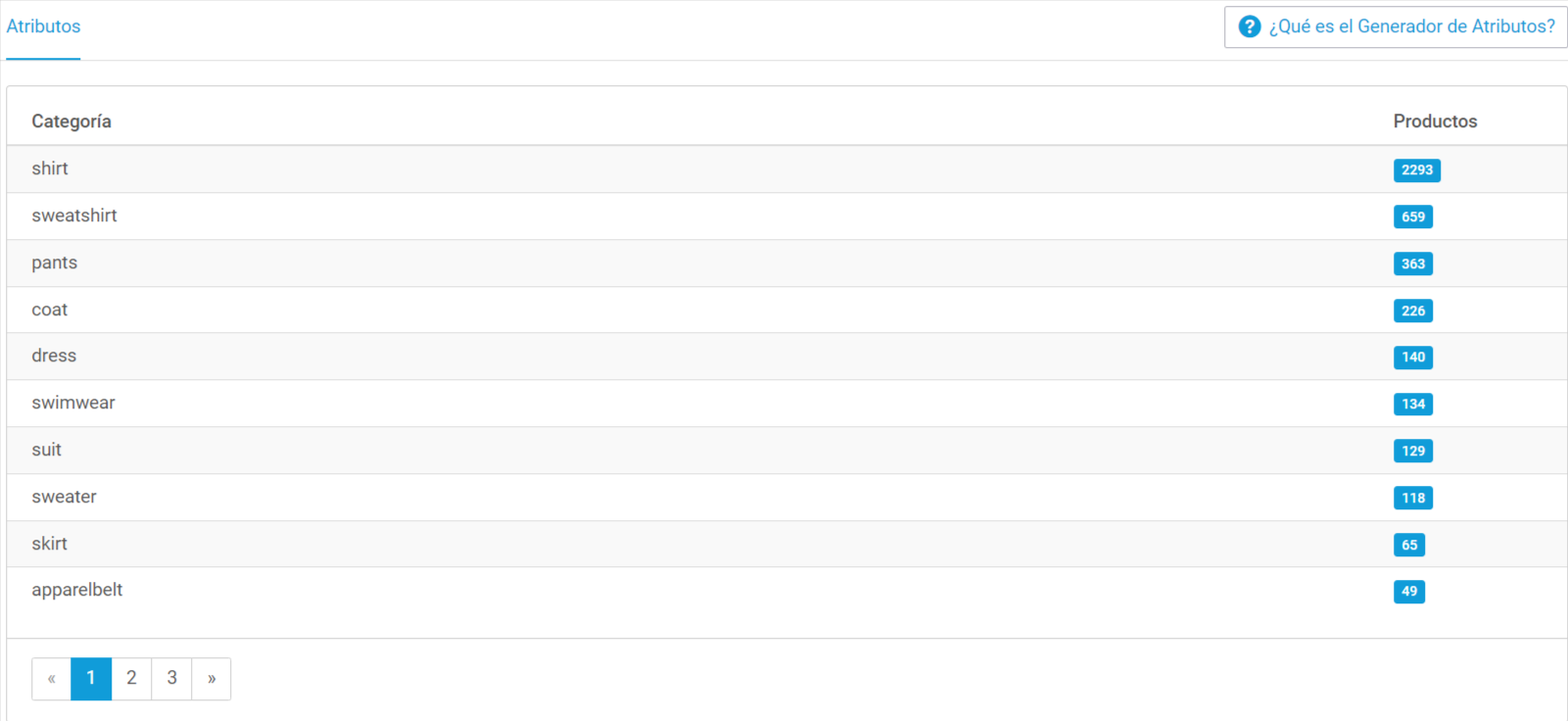Click the 2293 products badge
This screenshot has width=1568, height=721.
coord(1417,170)
